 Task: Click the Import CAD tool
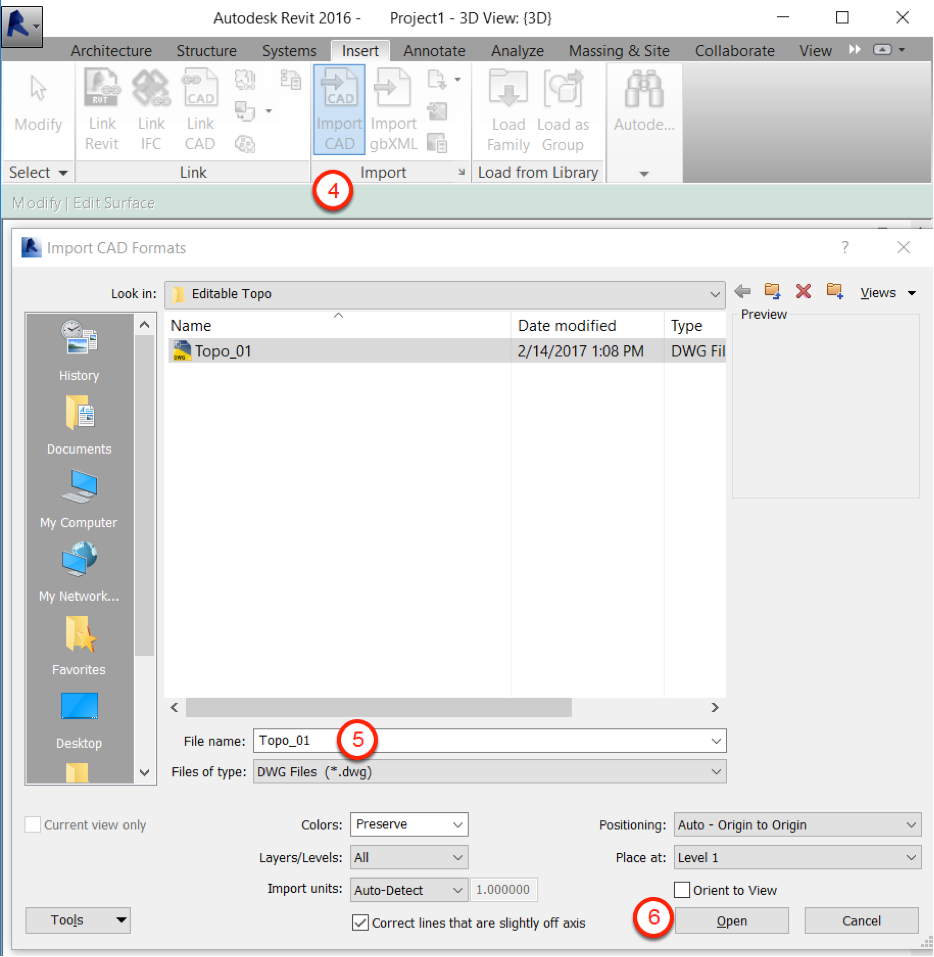pyautogui.click(x=339, y=109)
